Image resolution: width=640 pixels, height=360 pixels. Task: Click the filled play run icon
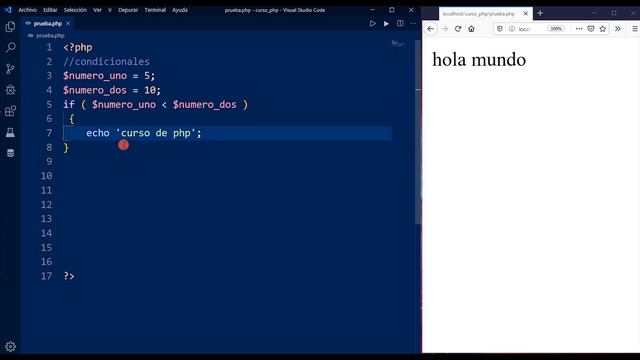click(x=386, y=24)
